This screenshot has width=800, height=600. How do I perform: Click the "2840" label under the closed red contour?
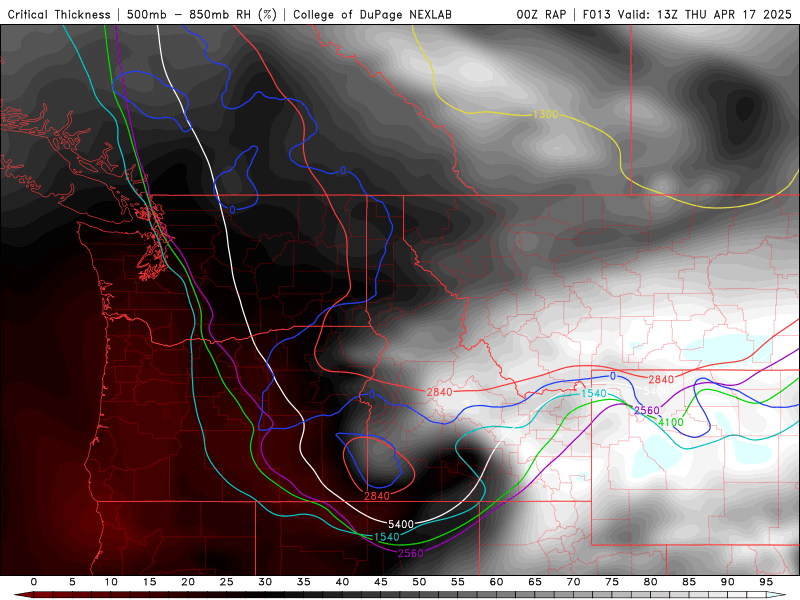(x=377, y=496)
